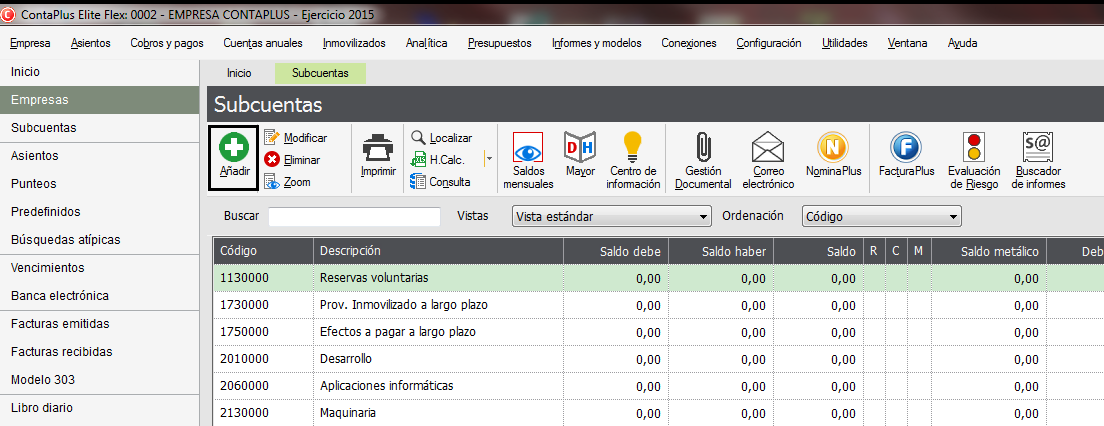The image size is (1104, 426).
Task: Open the Cobros y pagos menu
Action: pos(167,43)
